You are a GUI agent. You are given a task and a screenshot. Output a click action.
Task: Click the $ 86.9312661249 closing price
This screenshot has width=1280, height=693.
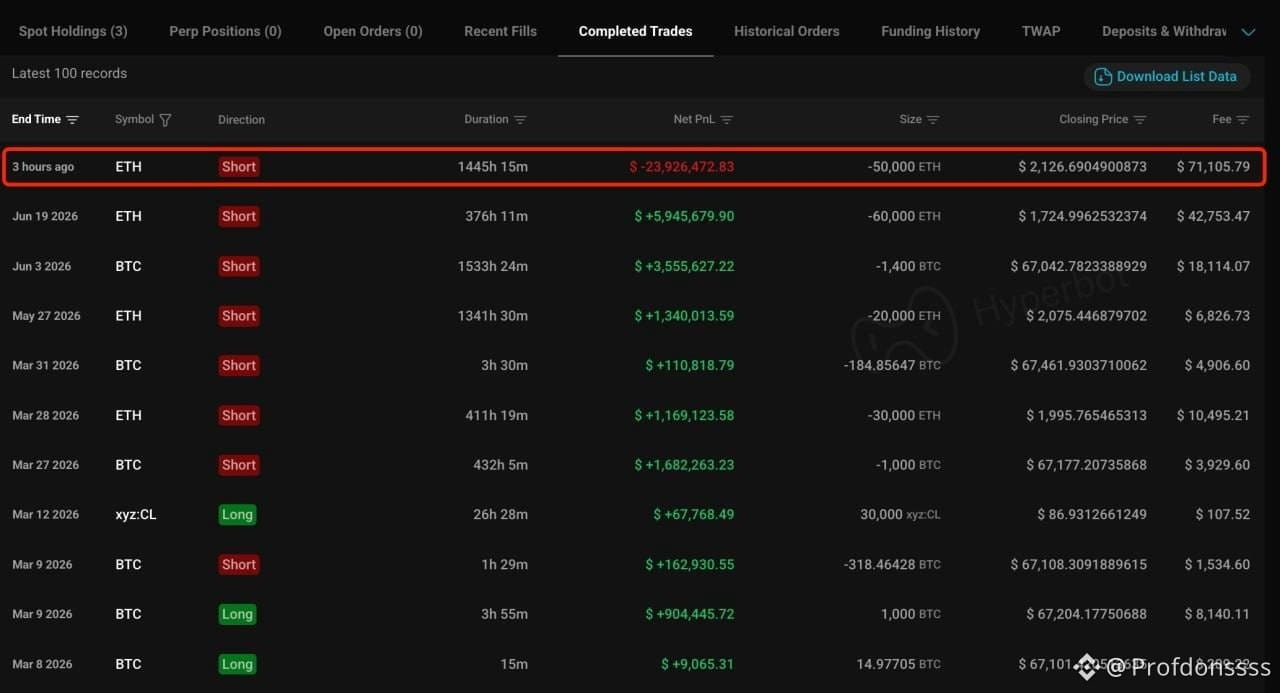1092,515
